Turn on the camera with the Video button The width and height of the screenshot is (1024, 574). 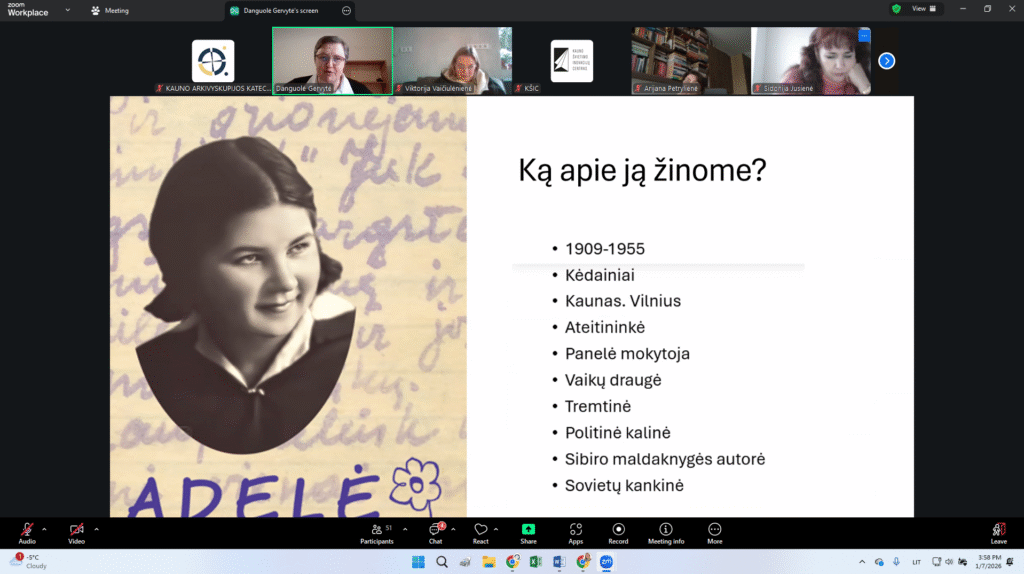click(x=76, y=531)
